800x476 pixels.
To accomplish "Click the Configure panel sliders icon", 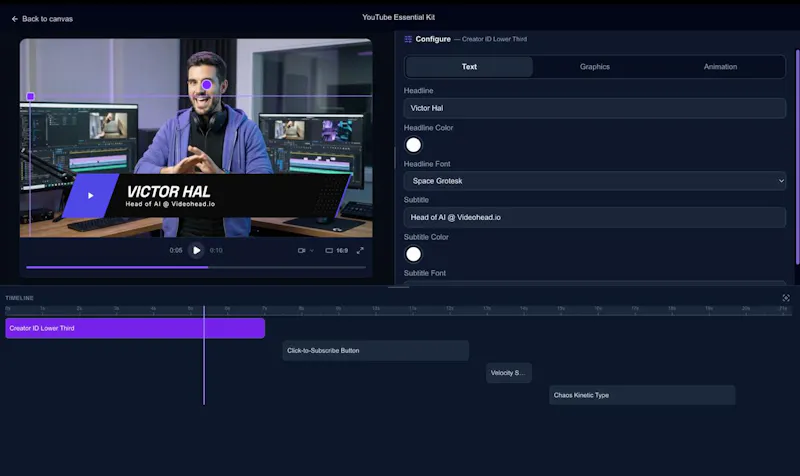I will coord(408,39).
